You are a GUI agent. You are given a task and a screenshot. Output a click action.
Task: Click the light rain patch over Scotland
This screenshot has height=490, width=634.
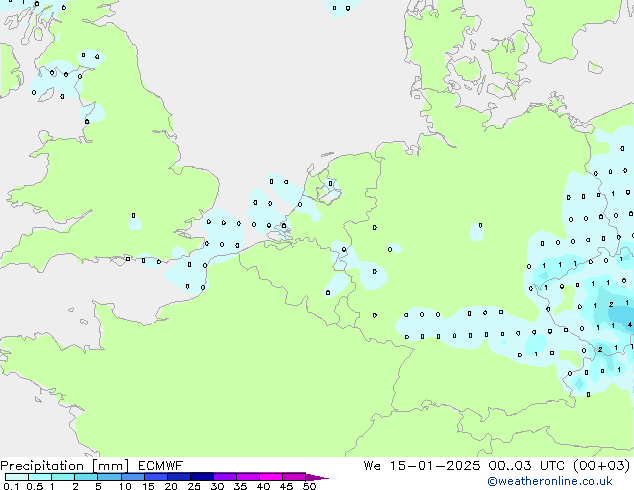[x=62, y=78]
